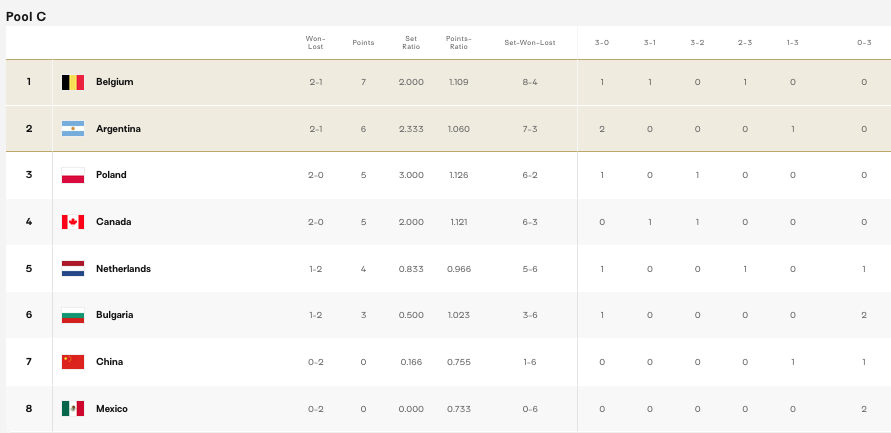
Task: Click the Pool C heading
Action: tap(26, 16)
